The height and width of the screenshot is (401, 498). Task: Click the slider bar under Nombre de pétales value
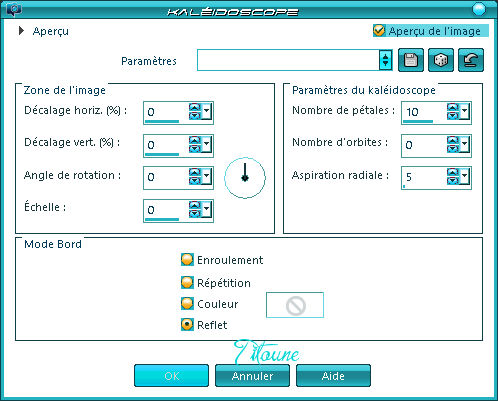coord(418,121)
